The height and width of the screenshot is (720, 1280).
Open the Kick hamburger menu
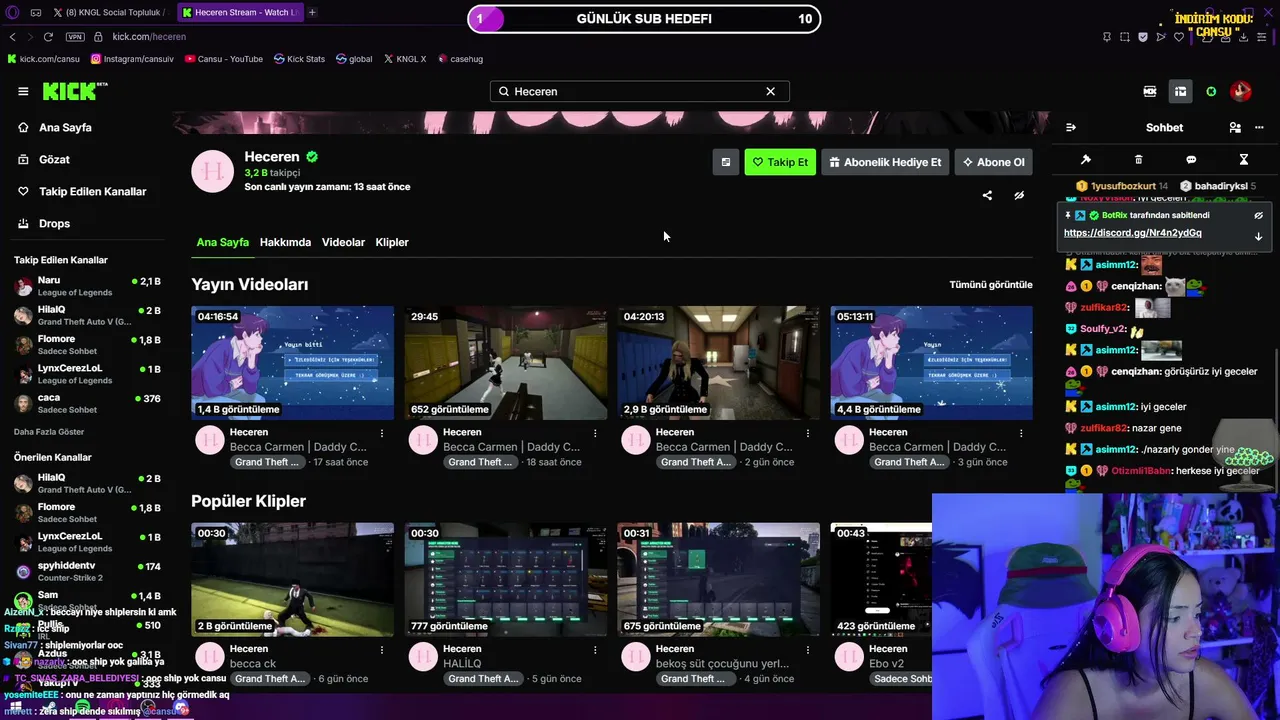click(23, 91)
